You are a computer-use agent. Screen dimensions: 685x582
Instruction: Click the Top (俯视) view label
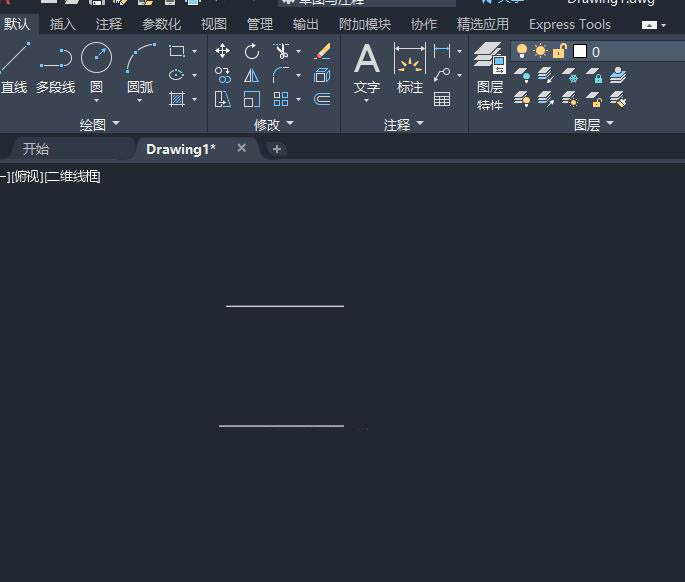27,177
